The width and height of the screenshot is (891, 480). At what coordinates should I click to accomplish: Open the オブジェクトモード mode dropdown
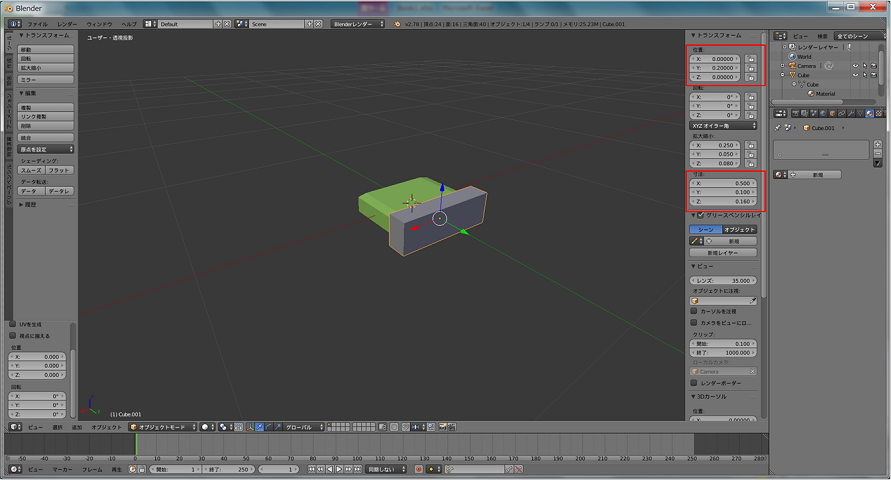tap(161, 426)
